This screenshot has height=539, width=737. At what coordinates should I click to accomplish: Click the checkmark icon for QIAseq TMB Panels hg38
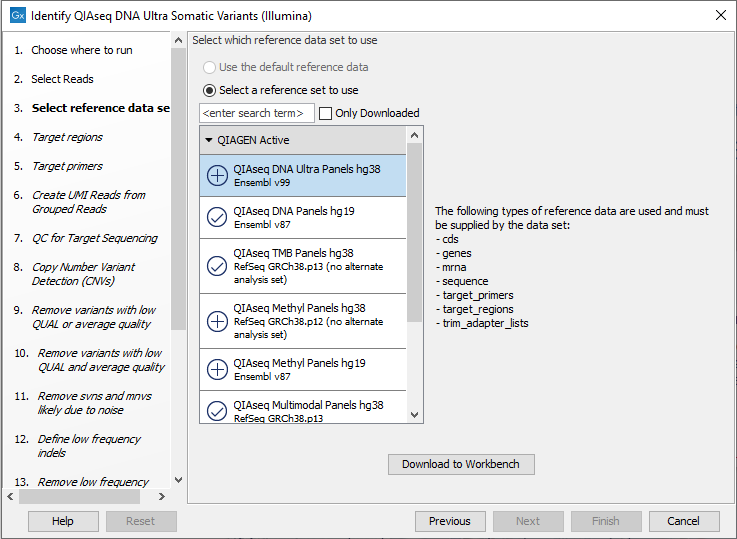click(x=217, y=266)
